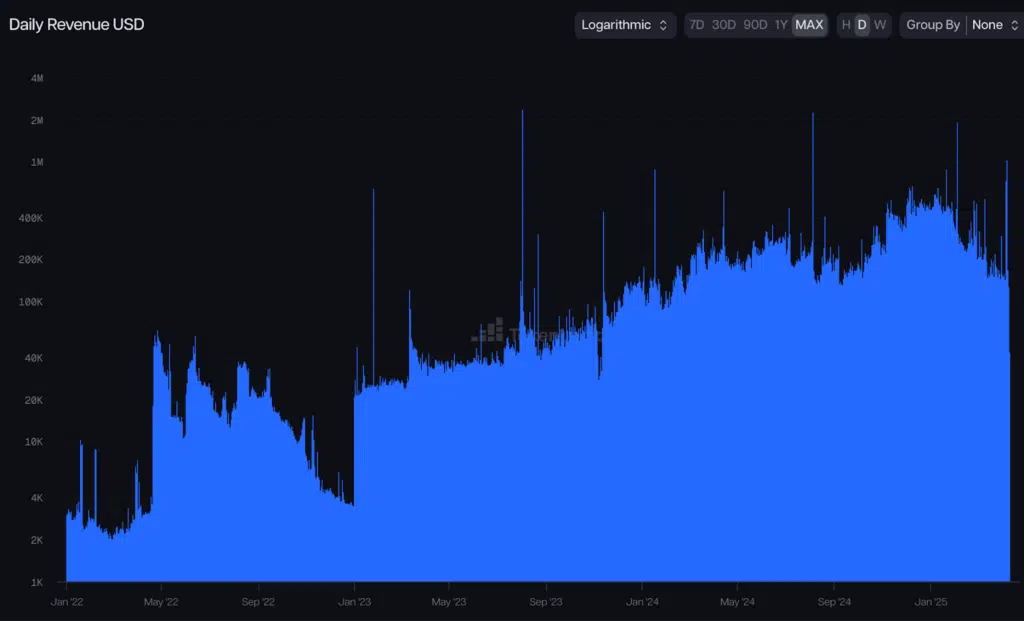This screenshot has height=621, width=1024.
Task: Select the 7D time range
Action: pyautogui.click(x=697, y=25)
